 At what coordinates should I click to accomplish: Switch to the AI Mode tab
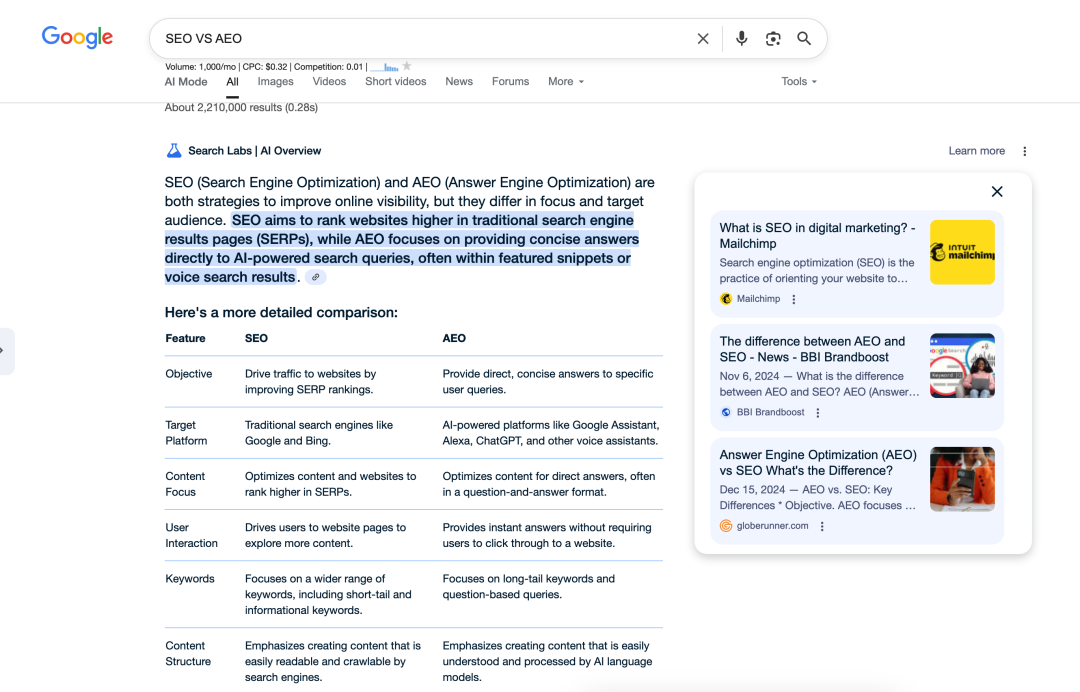tap(186, 82)
